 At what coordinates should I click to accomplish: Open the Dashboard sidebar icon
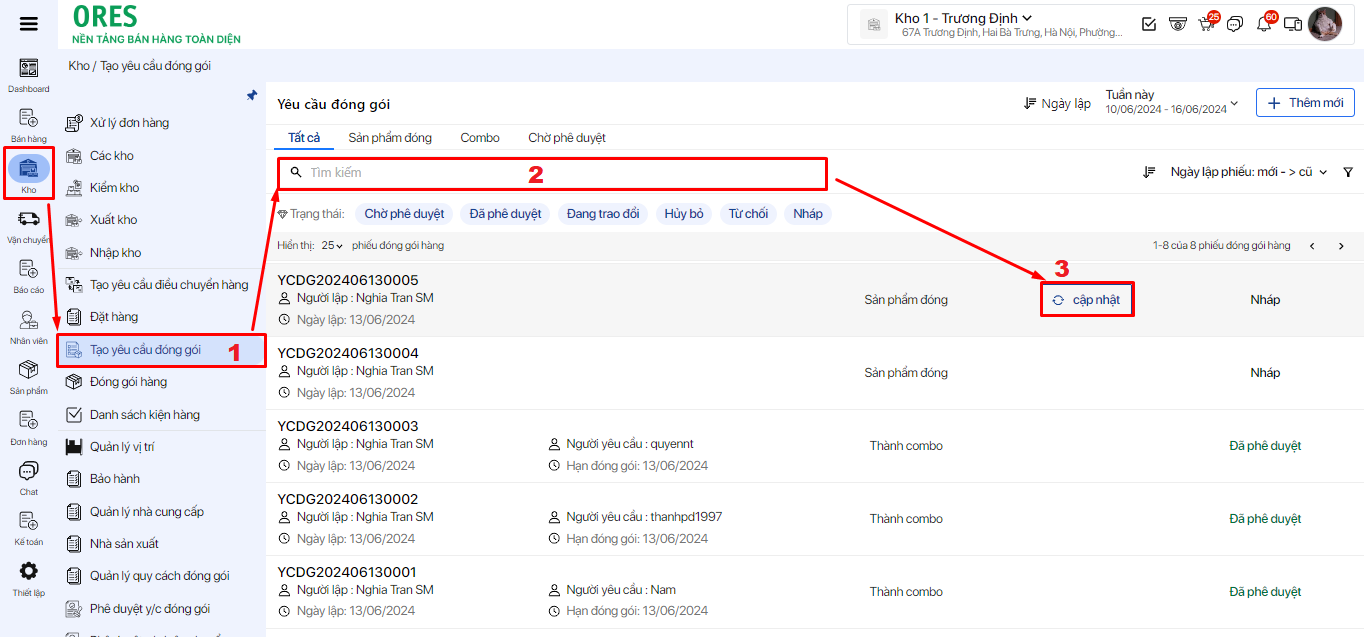click(x=29, y=69)
